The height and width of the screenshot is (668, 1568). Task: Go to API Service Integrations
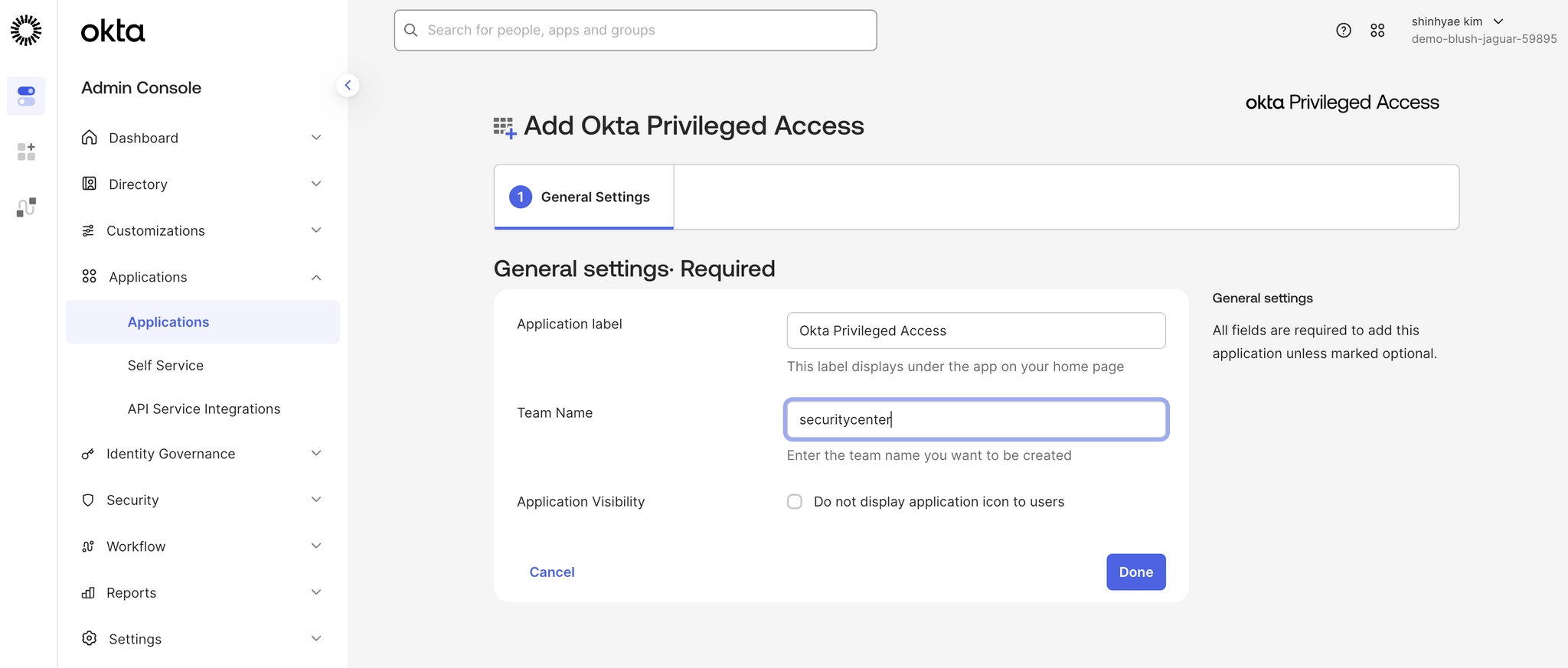(x=204, y=409)
